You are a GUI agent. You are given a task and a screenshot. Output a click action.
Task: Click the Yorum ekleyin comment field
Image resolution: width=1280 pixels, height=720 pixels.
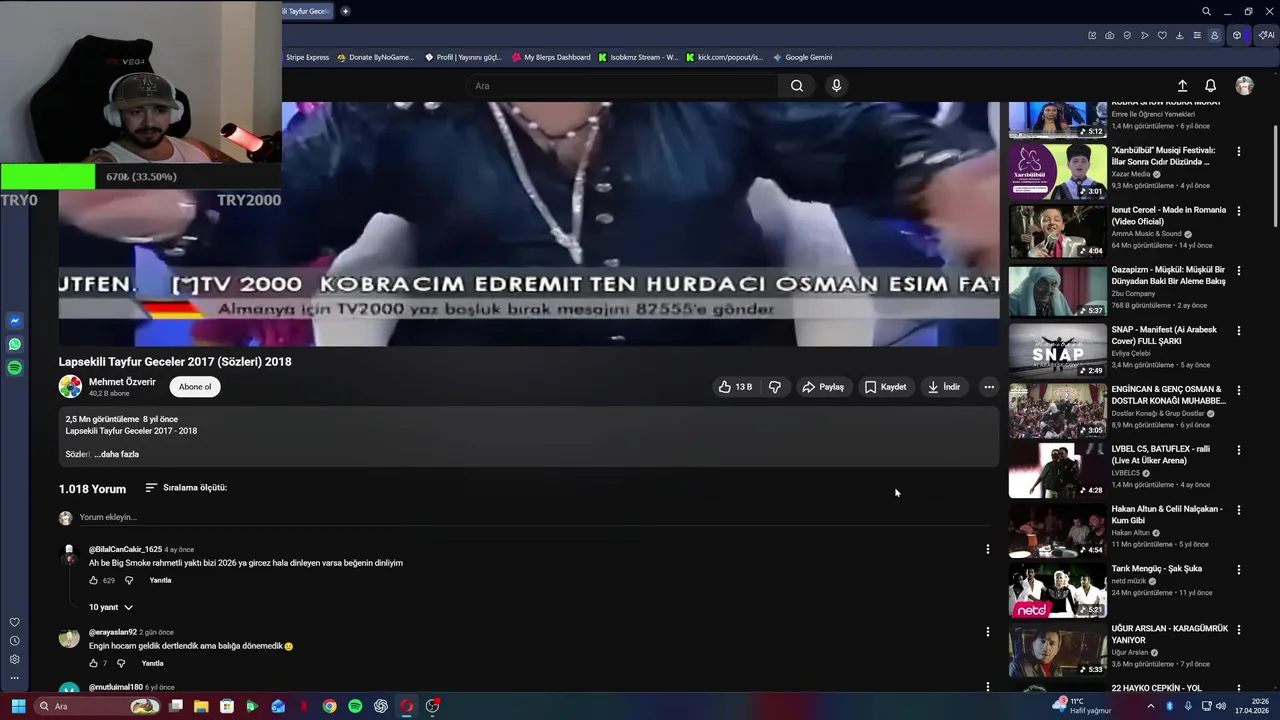click(535, 518)
